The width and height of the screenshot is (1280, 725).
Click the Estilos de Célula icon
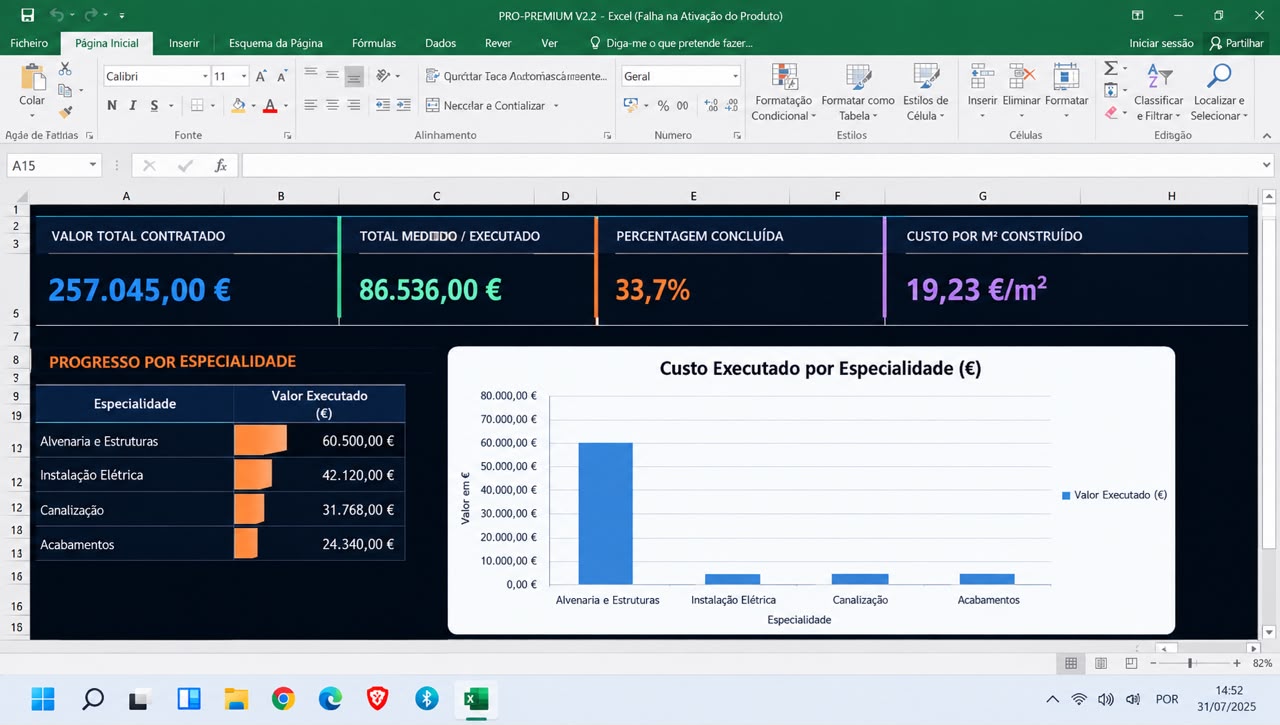[926, 77]
